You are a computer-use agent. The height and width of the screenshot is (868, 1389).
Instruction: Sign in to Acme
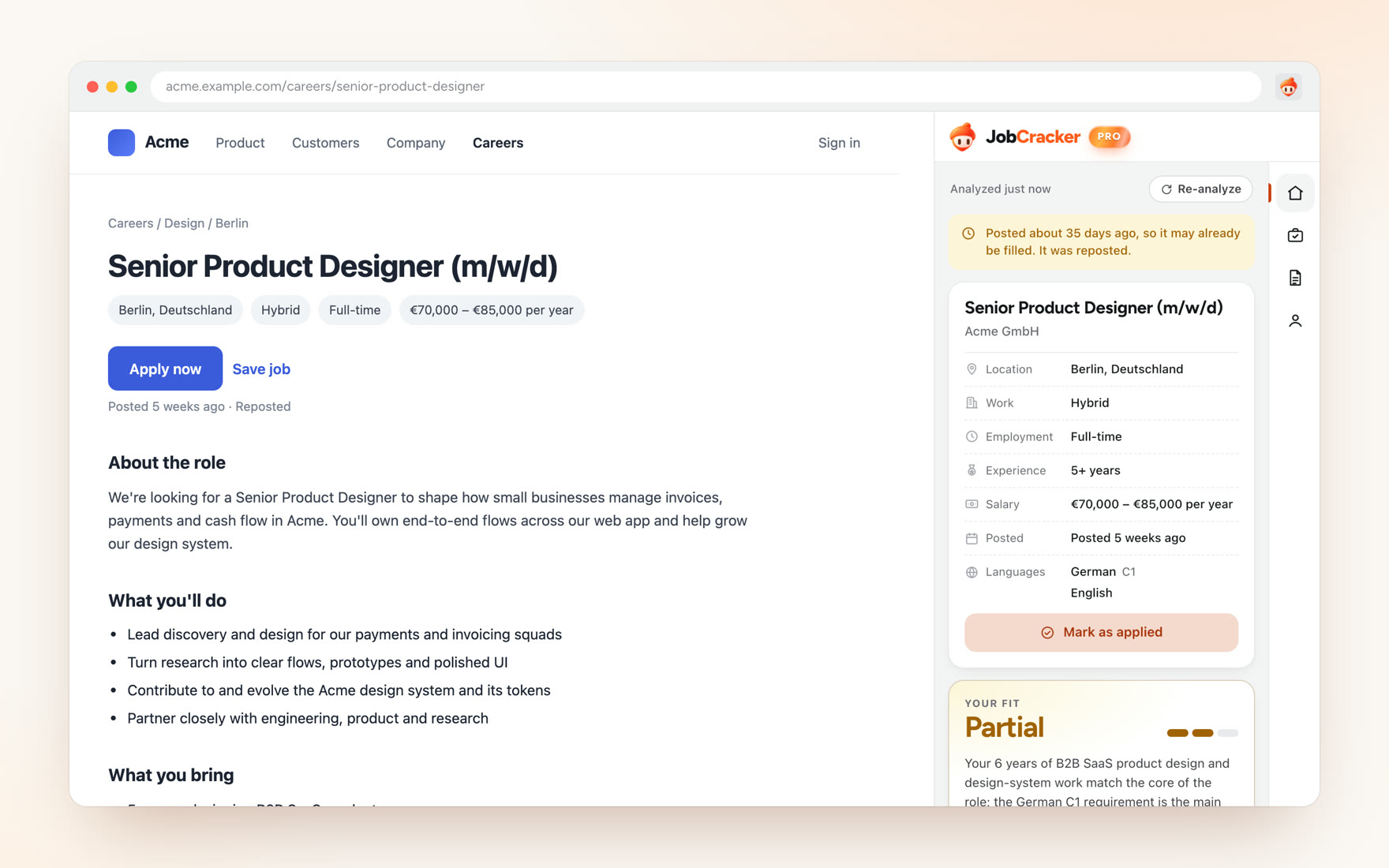tap(839, 143)
